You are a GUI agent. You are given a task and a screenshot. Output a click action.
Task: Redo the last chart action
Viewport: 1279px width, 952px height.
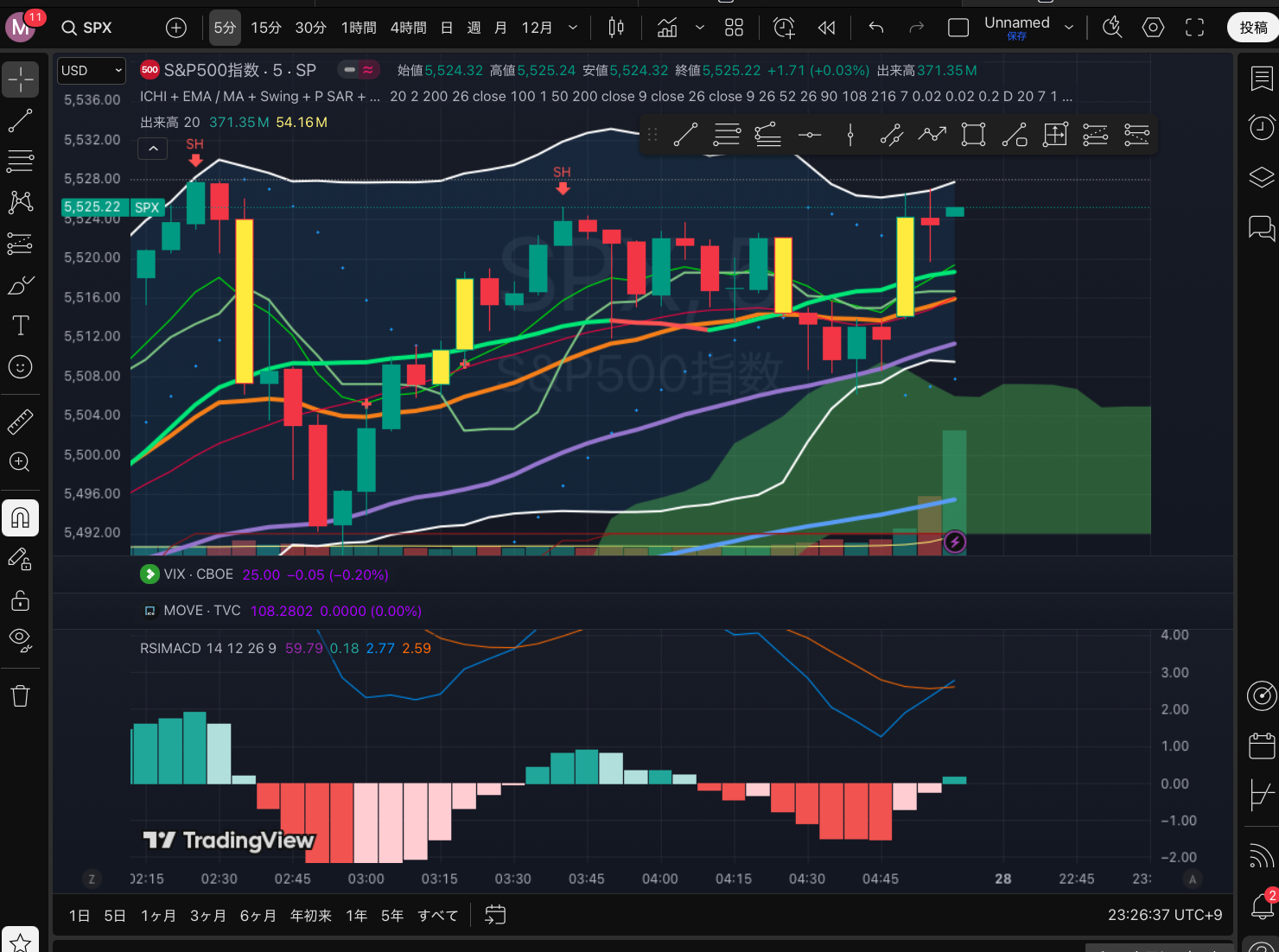tap(917, 28)
